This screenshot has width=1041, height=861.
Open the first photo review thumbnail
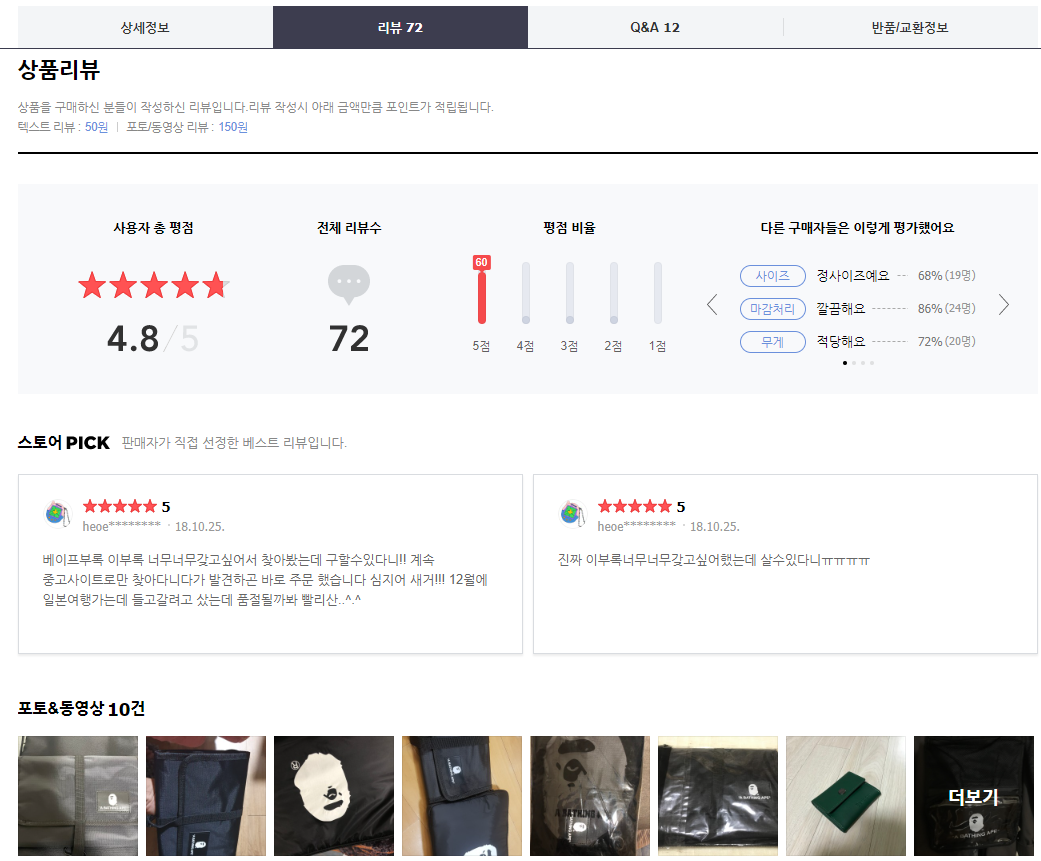tap(78, 796)
